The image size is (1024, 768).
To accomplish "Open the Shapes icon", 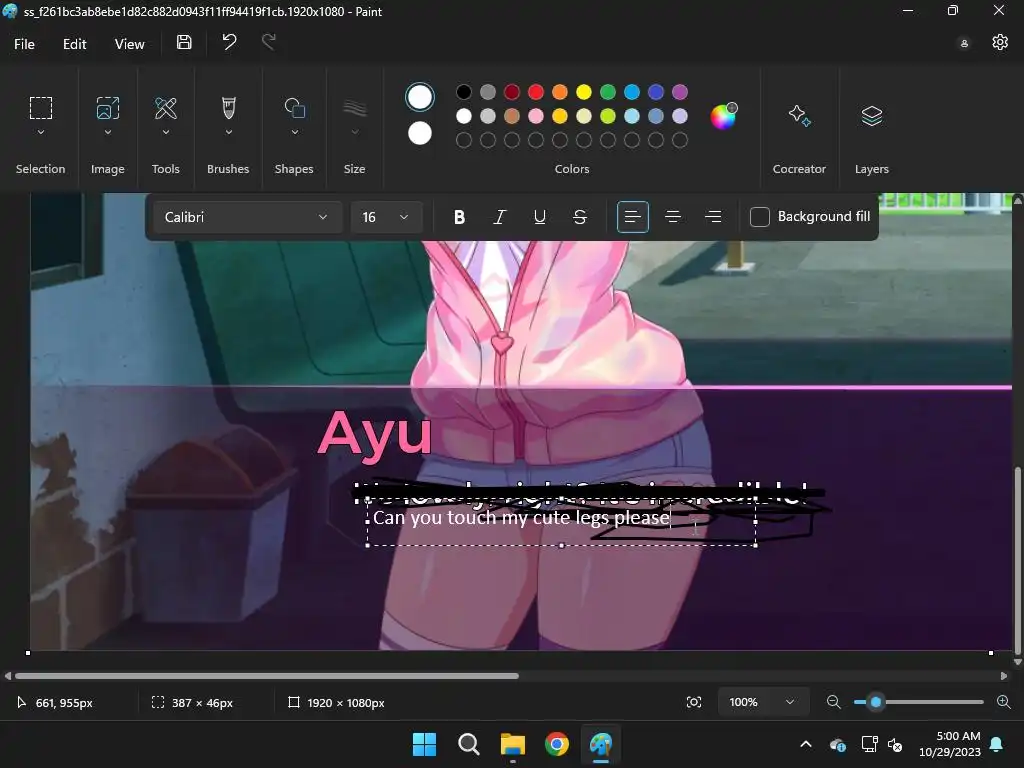I will (295, 108).
